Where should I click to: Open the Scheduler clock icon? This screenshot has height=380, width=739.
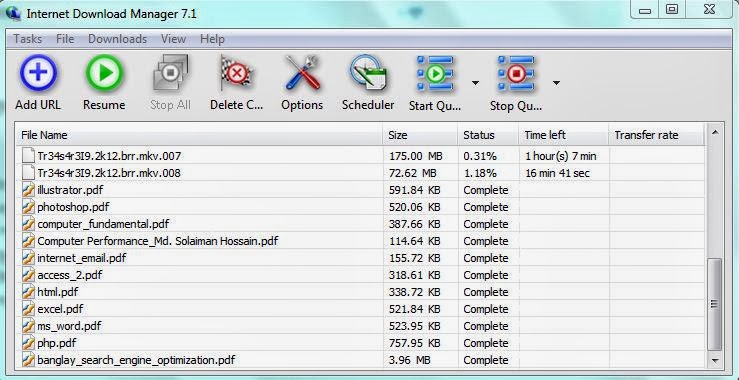coord(368,73)
